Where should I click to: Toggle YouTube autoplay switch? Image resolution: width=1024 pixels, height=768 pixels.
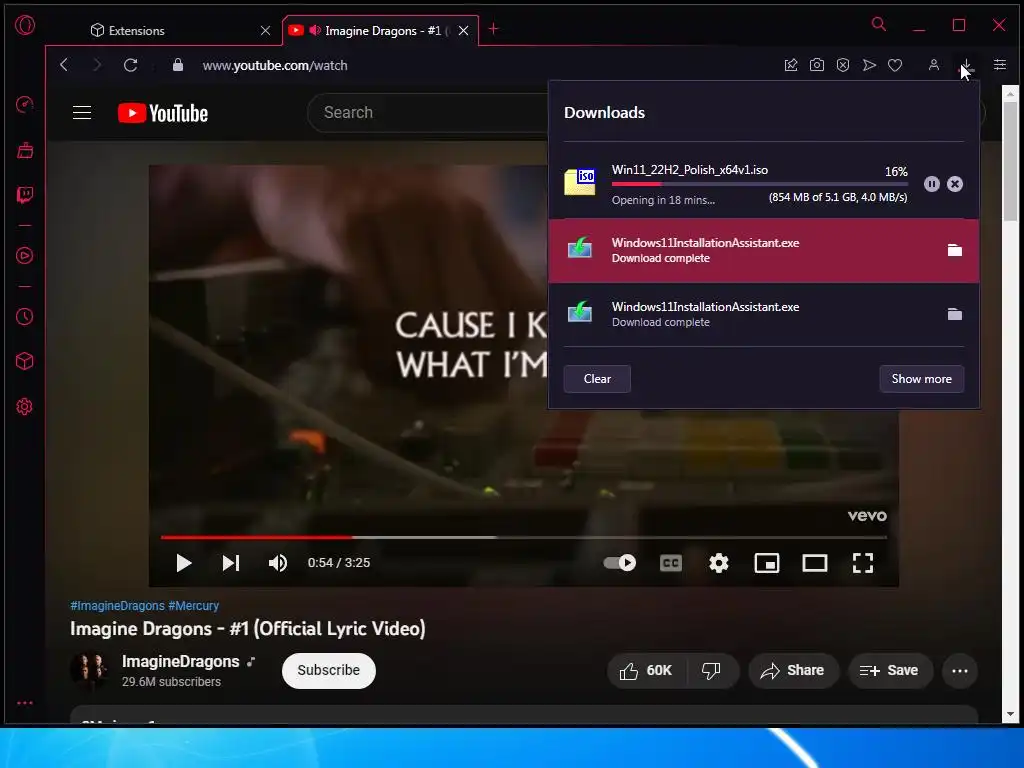tap(620, 563)
